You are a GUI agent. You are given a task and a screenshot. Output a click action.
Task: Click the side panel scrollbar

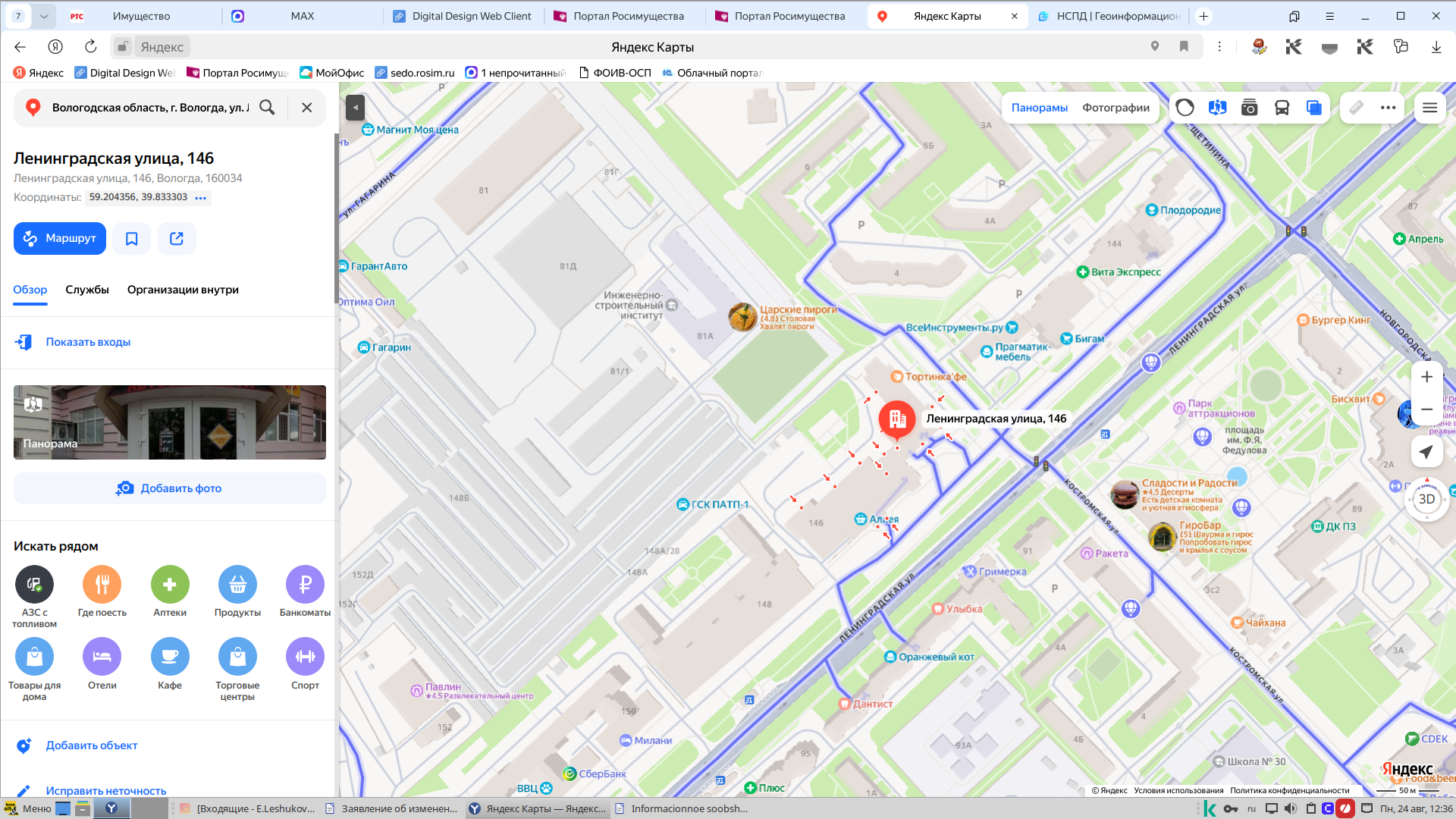tap(336, 220)
